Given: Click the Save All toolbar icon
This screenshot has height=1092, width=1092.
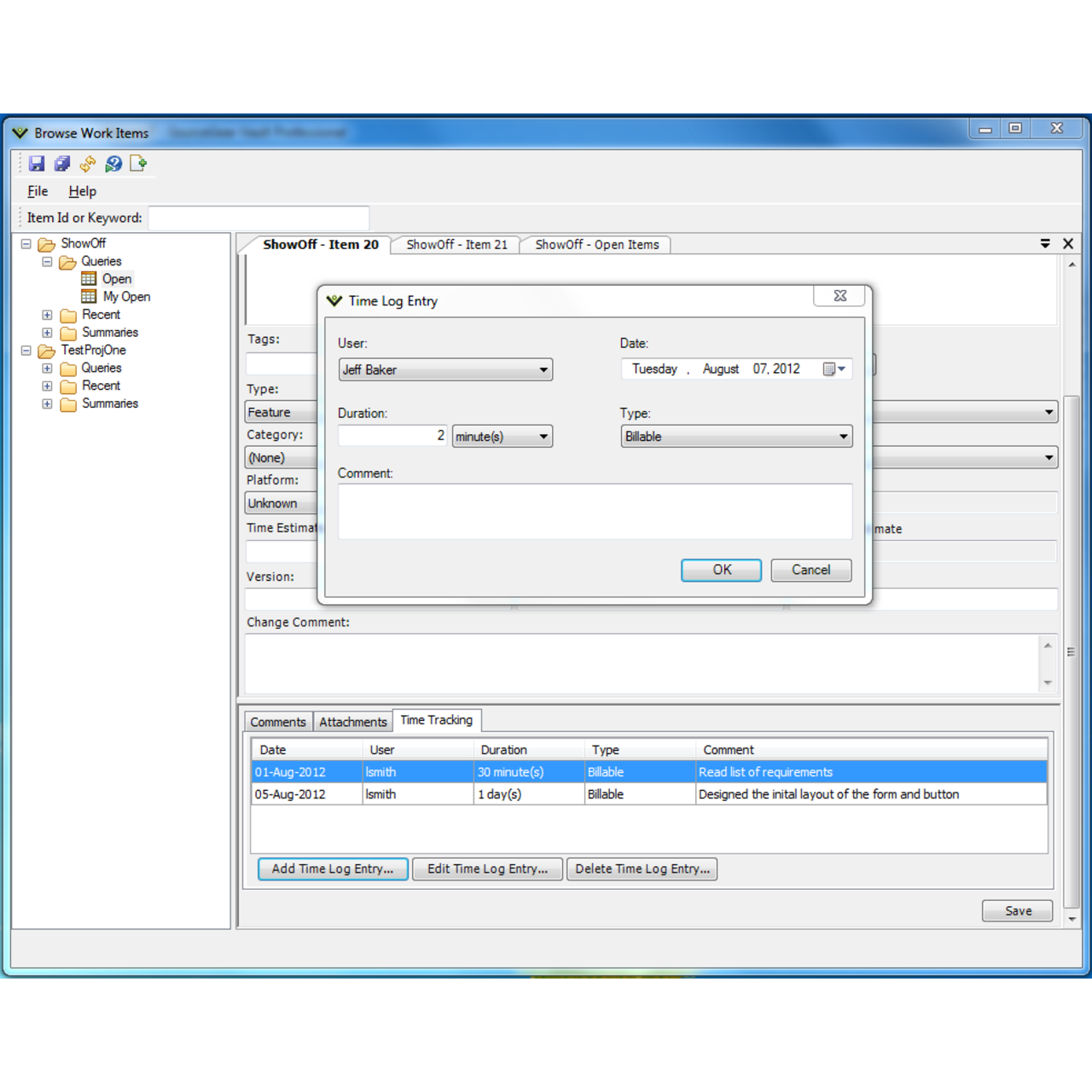Looking at the screenshot, I should 62,164.
